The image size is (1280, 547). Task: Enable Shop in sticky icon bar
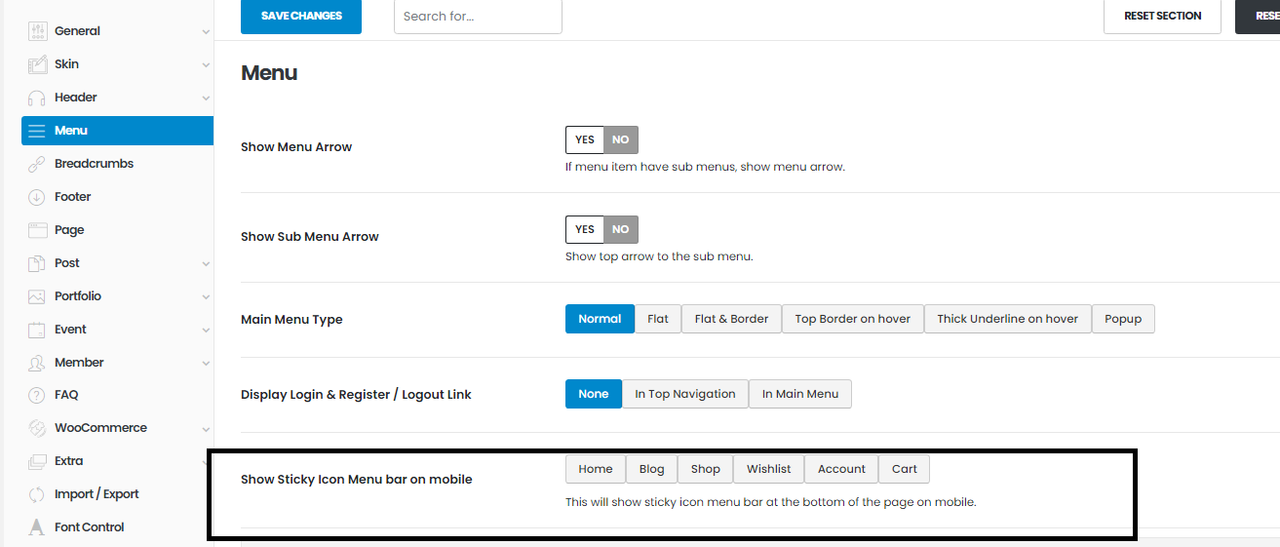click(706, 469)
